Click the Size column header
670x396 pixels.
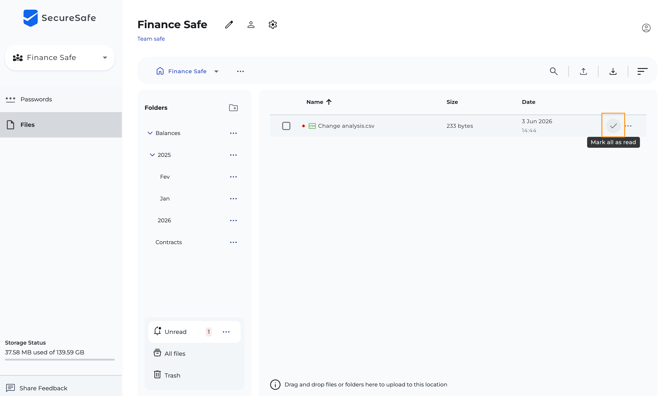tap(452, 102)
